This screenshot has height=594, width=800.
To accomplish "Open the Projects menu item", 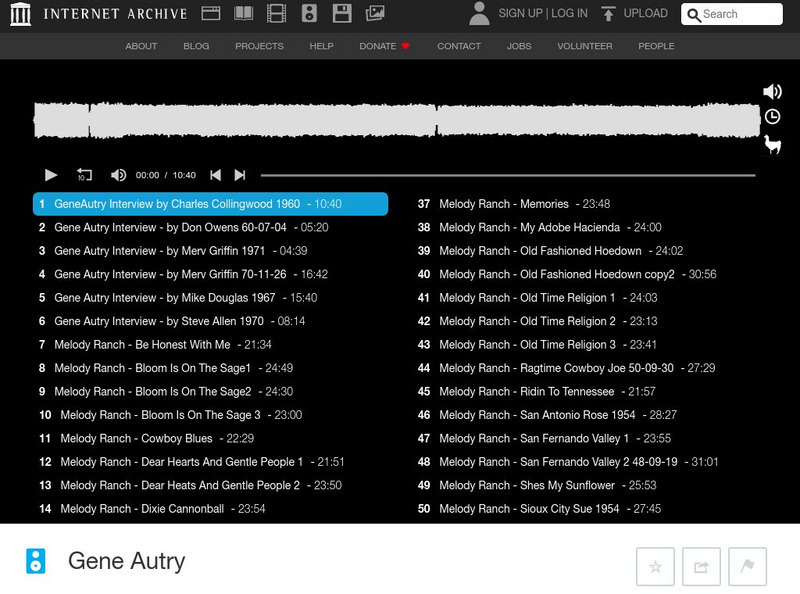I will [x=259, y=46].
